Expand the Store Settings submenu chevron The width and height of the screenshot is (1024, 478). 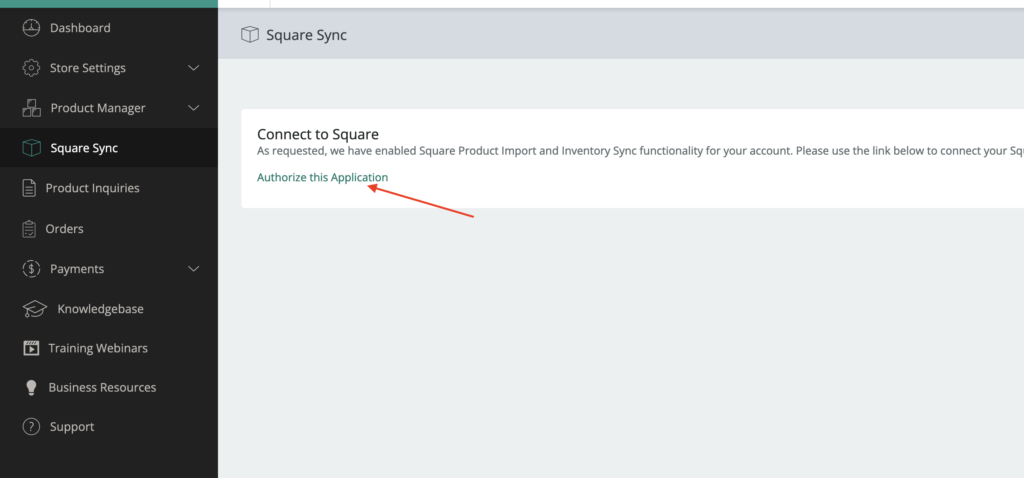coord(194,68)
